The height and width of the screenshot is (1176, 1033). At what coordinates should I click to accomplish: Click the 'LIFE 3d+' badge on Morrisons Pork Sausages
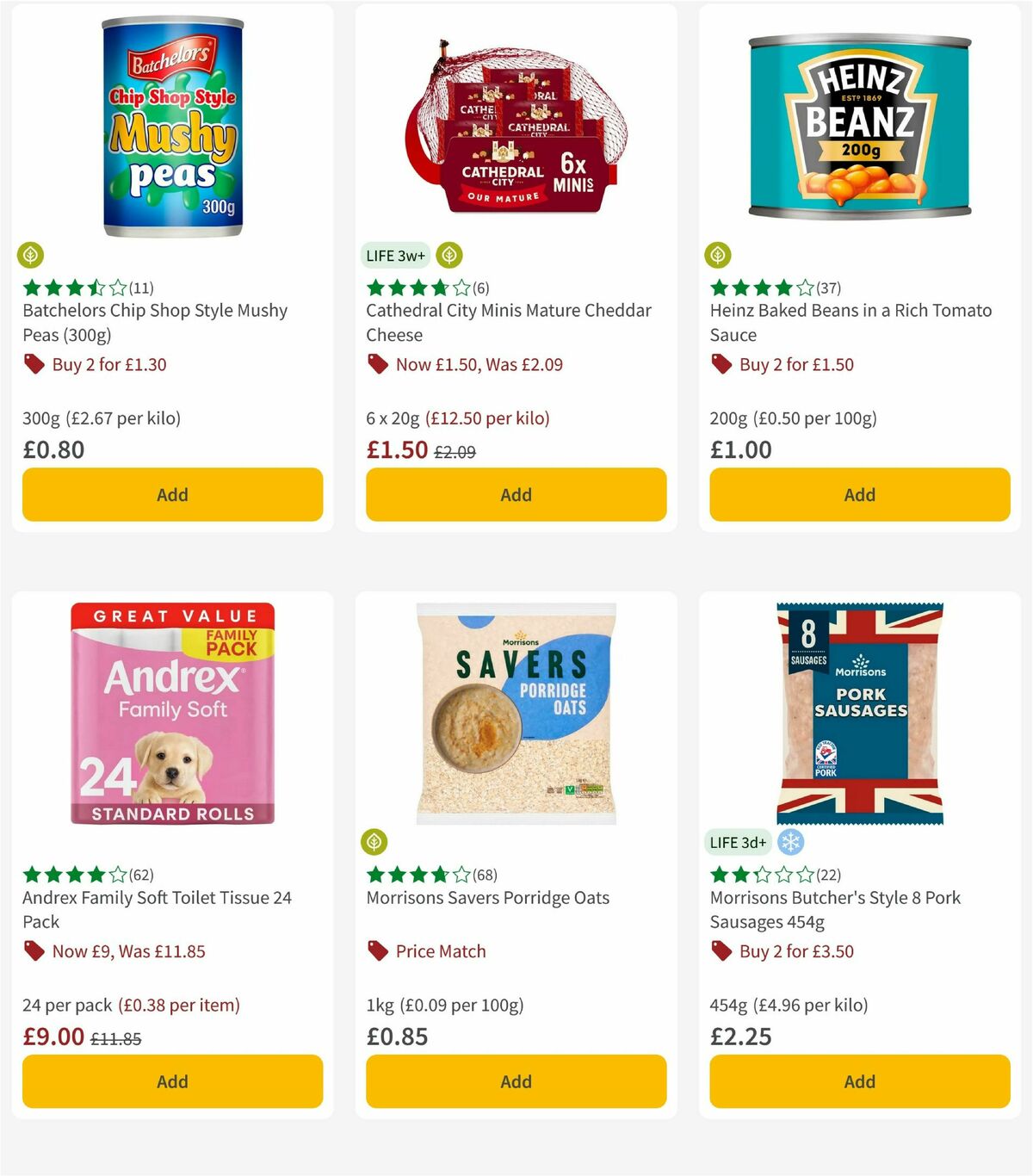coord(737,842)
